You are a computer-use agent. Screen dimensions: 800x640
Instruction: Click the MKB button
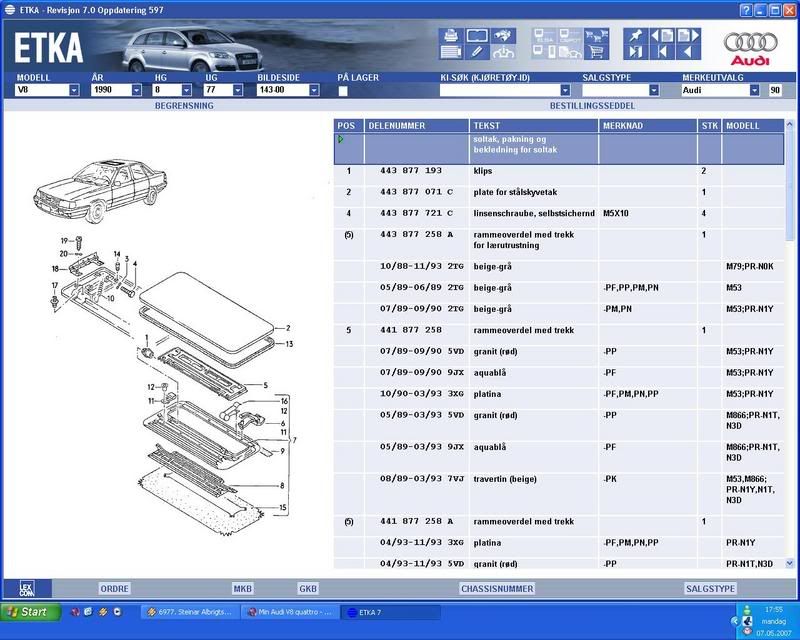point(243,589)
